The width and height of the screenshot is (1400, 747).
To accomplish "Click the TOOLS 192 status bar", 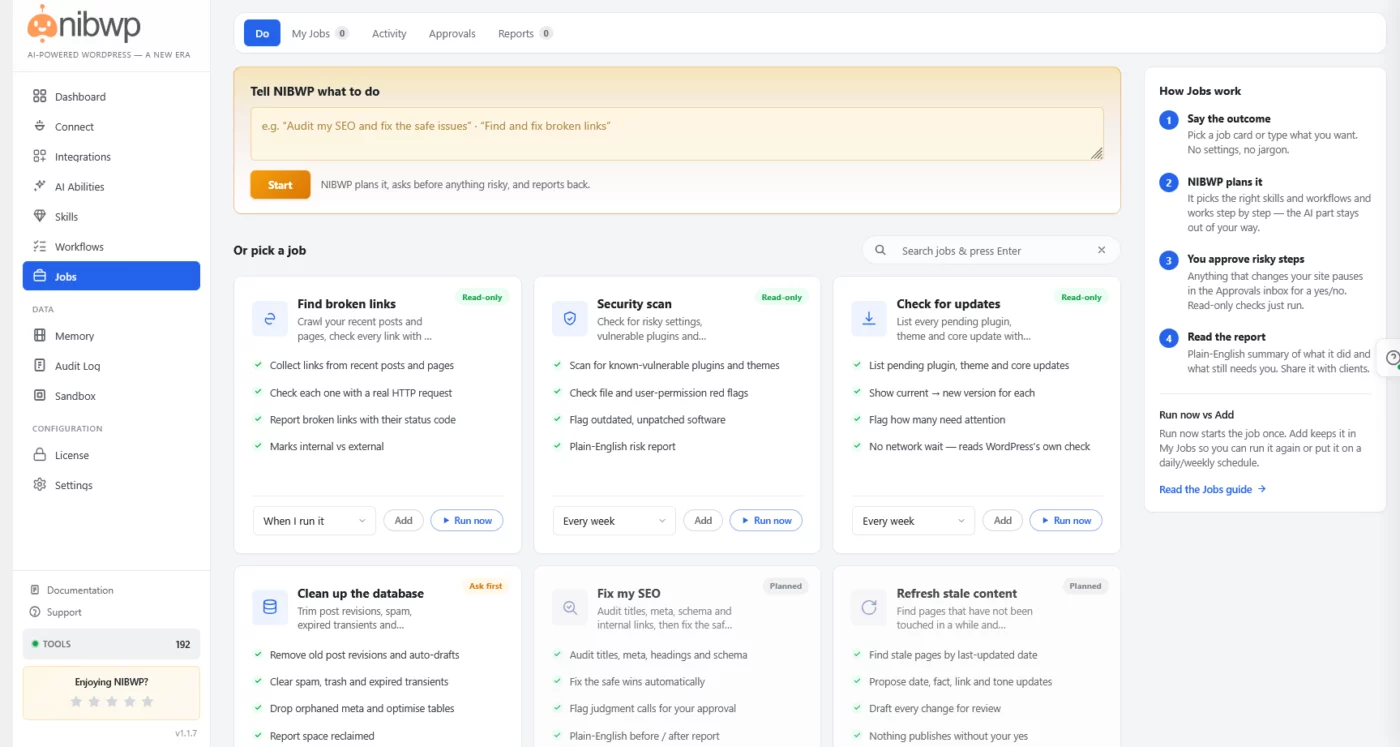I will coord(111,644).
